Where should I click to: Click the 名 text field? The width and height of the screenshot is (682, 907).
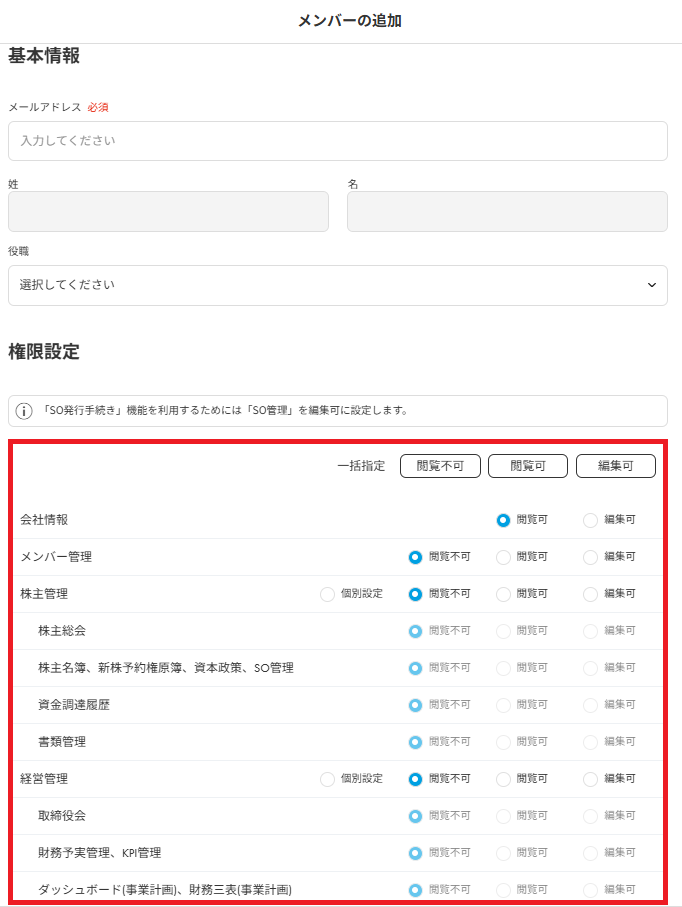pos(507,212)
